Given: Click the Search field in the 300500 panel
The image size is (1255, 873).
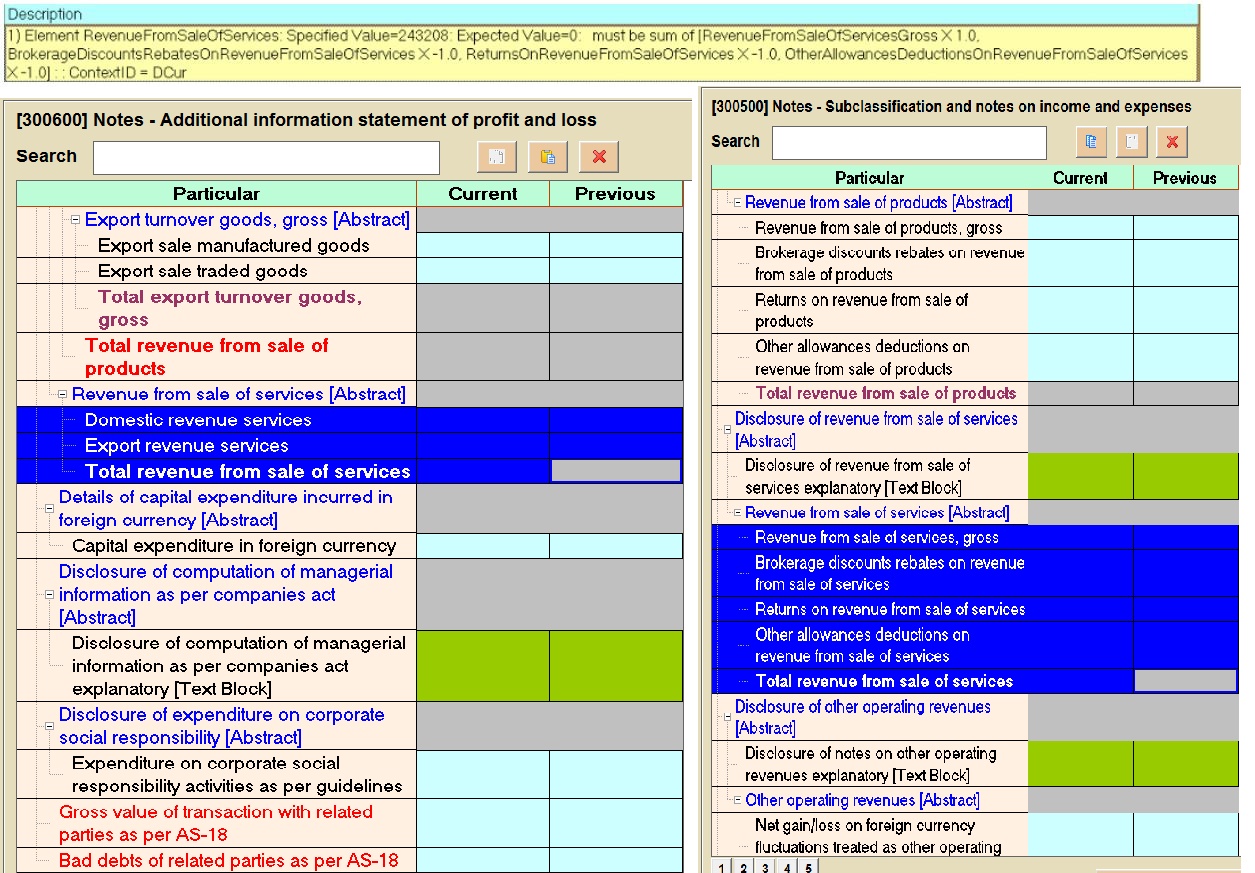Looking at the screenshot, I should 908,142.
